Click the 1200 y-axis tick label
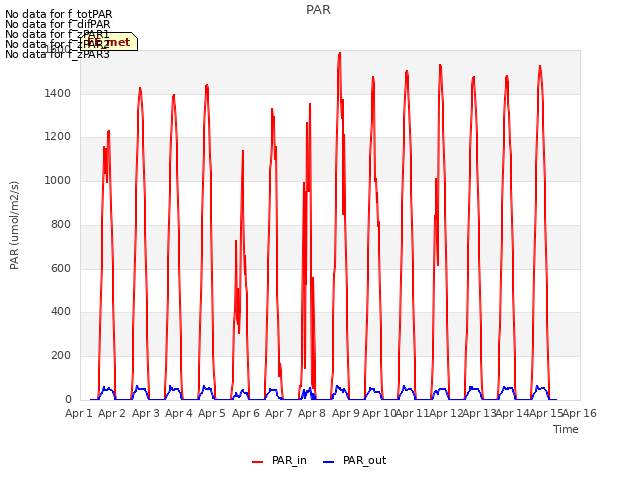The image size is (640, 480). 58,137
